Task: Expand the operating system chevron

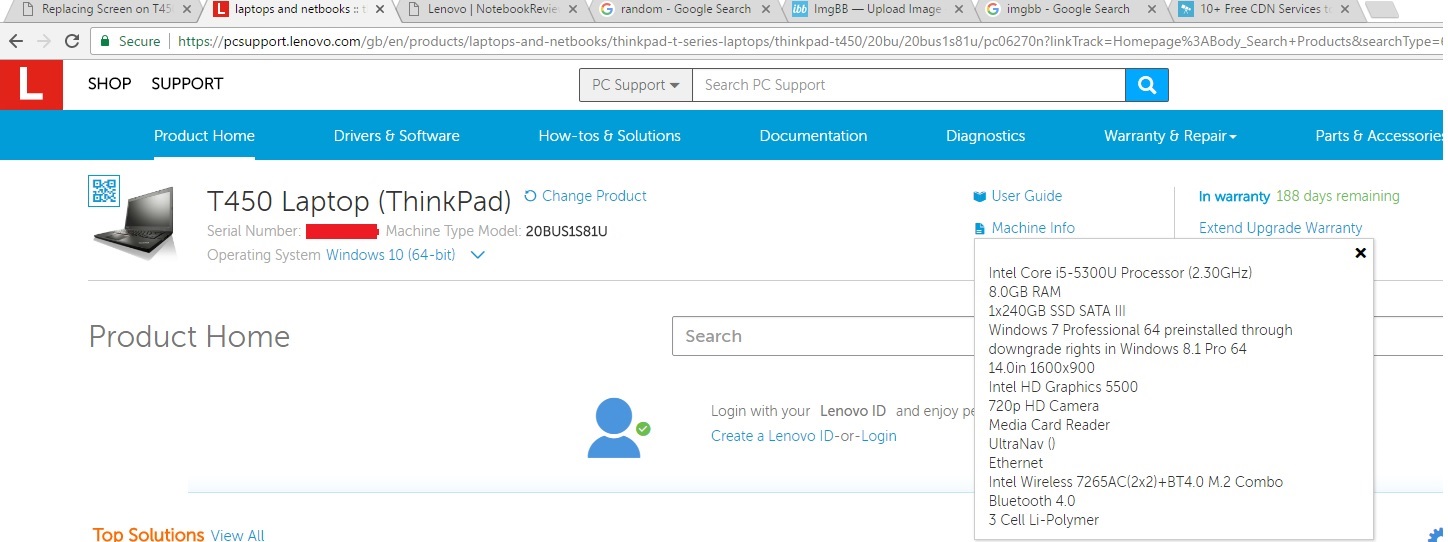Action: pos(478,255)
